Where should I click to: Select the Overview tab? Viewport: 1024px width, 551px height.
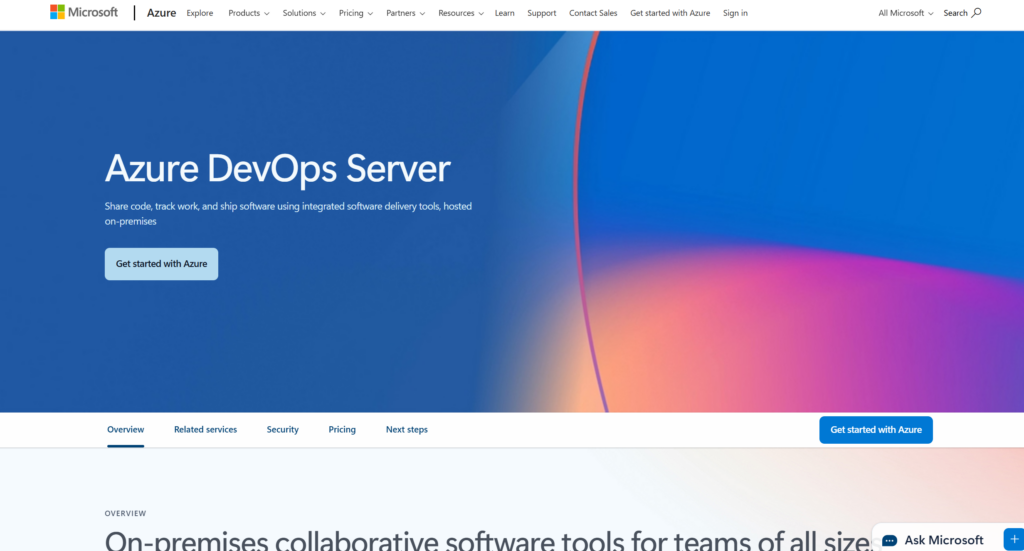[126, 430]
